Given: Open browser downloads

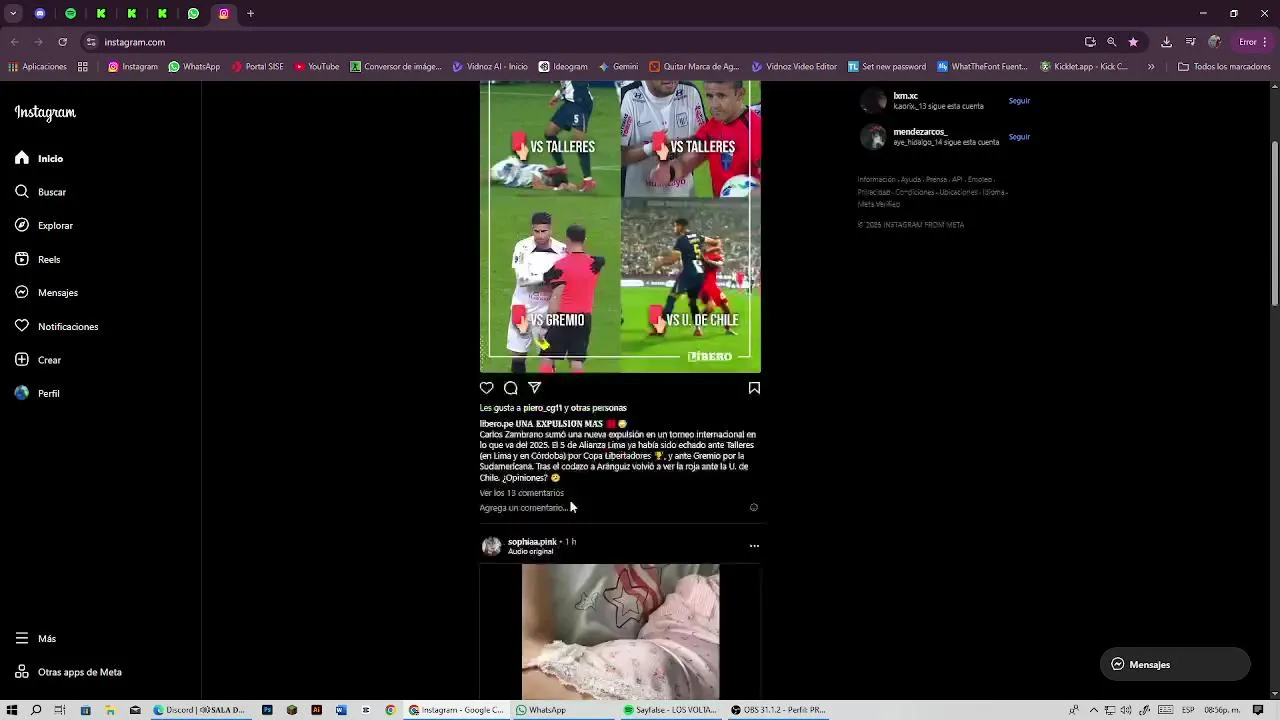Looking at the screenshot, I should click(x=1166, y=42).
